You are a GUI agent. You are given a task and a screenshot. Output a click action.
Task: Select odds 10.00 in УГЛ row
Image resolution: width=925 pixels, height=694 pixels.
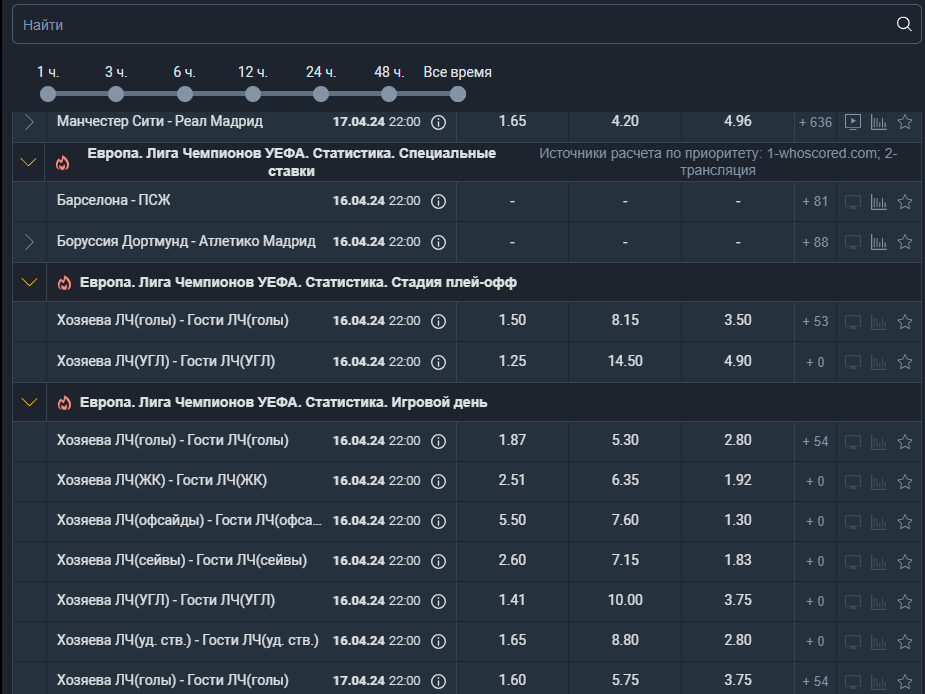click(625, 600)
